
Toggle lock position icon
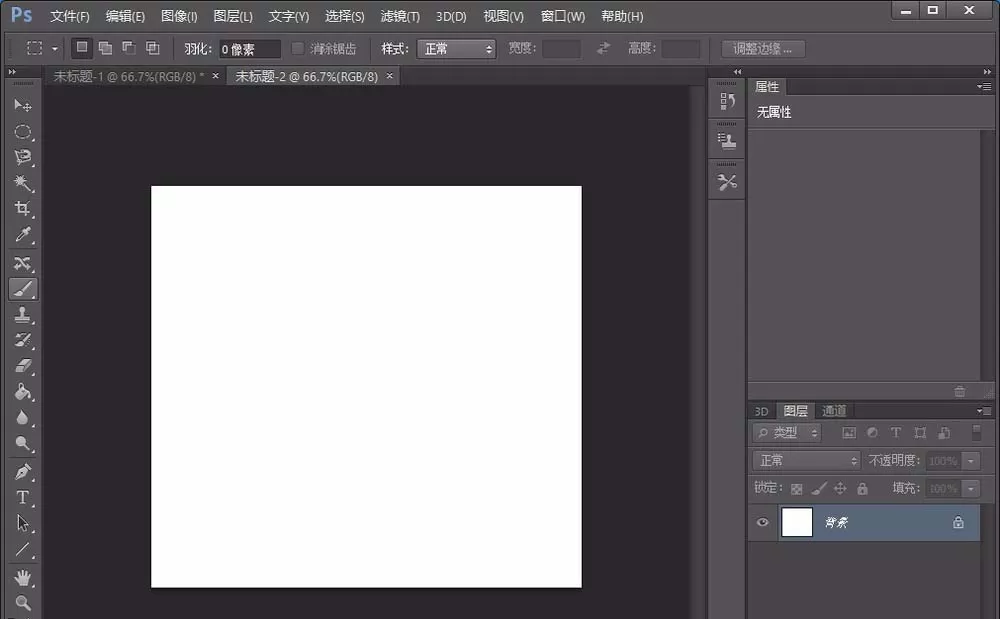(x=840, y=489)
